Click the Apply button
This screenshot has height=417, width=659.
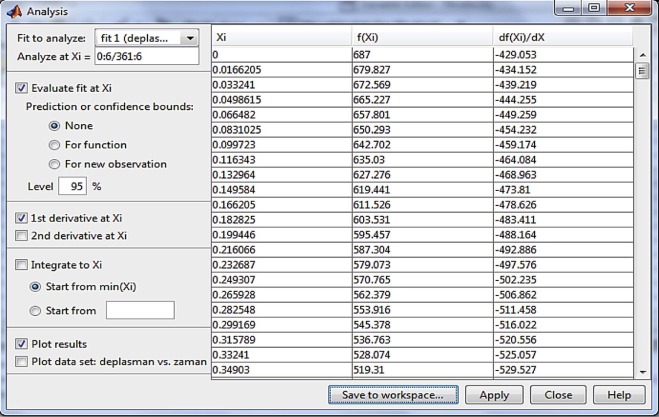(494, 395)
